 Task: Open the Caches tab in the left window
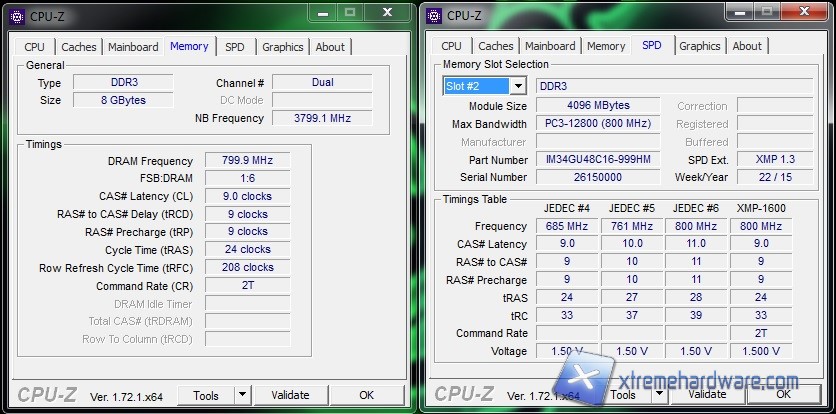(x=79, y=47)
